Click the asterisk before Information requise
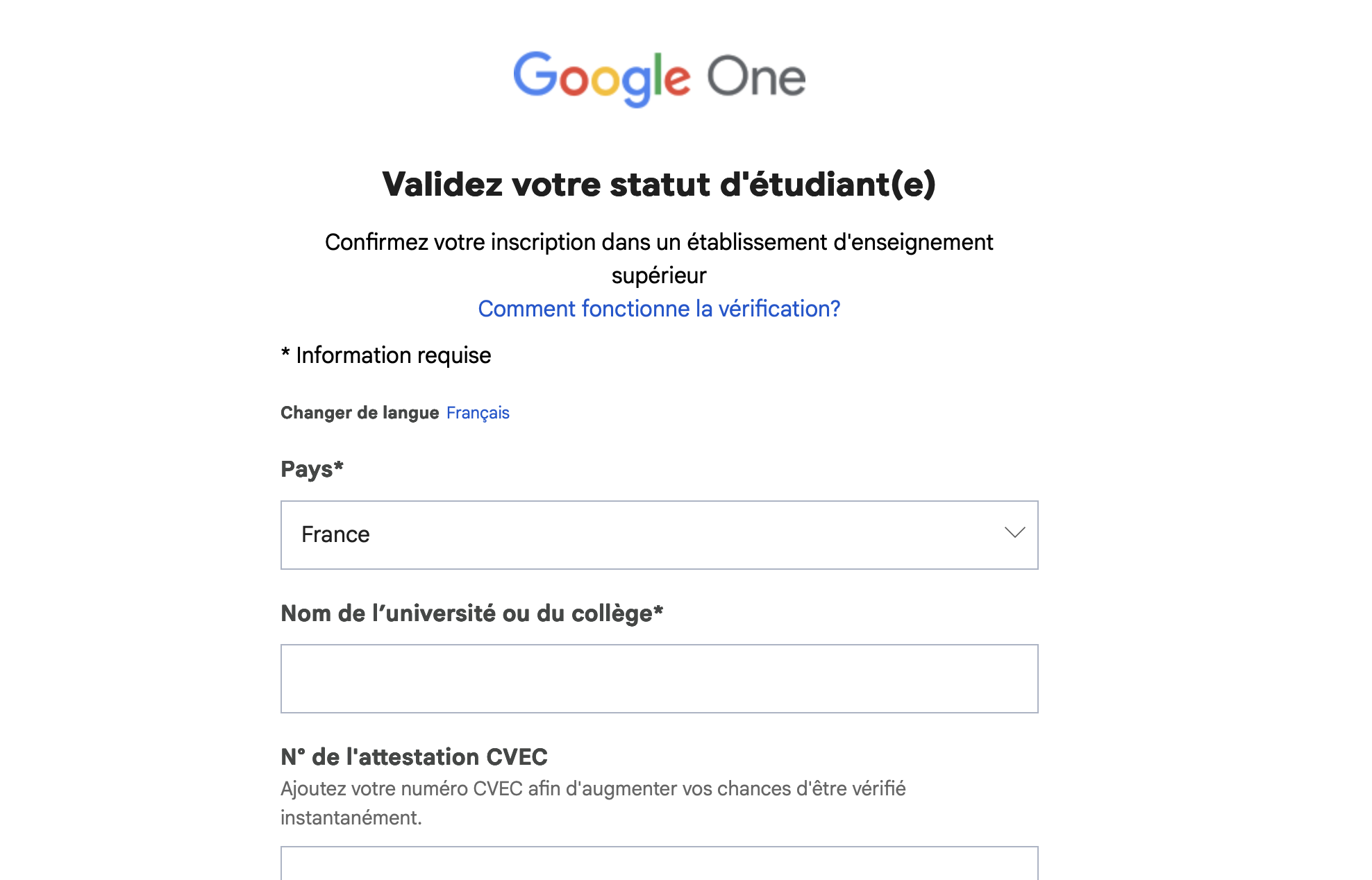 [x=285, y=353]
